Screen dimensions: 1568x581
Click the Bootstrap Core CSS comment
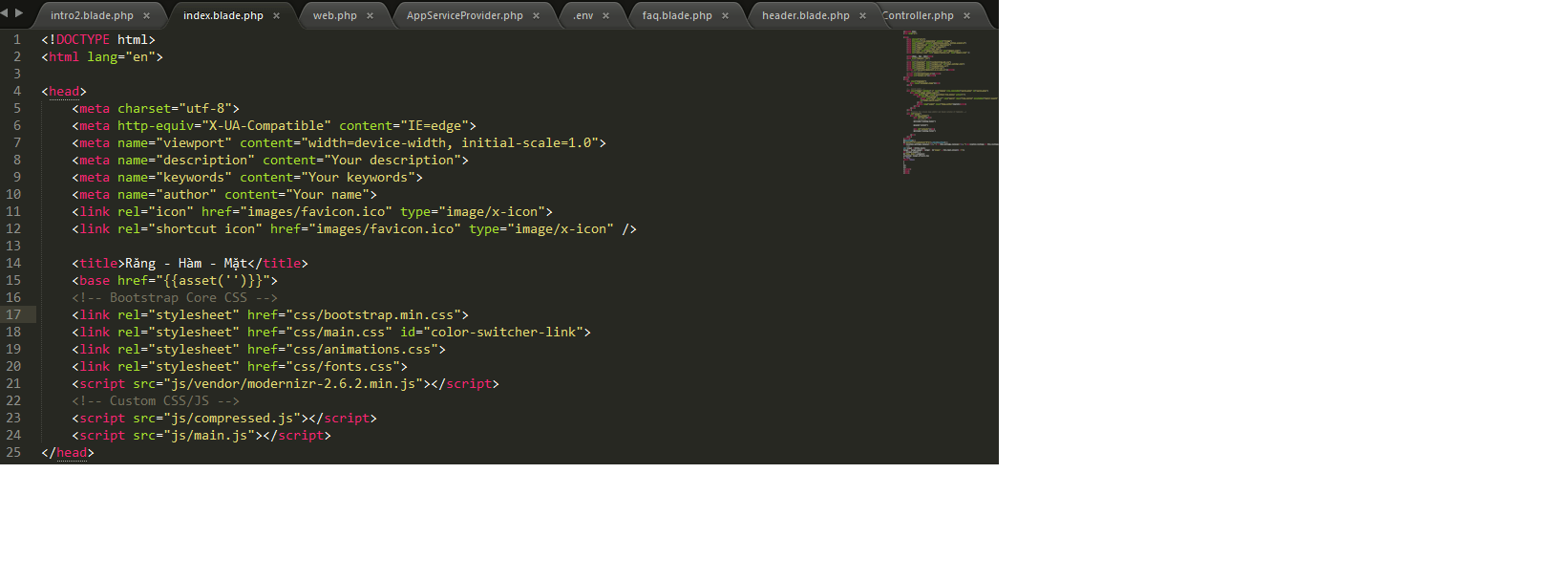pyautogui.click(x=175, y=297)
